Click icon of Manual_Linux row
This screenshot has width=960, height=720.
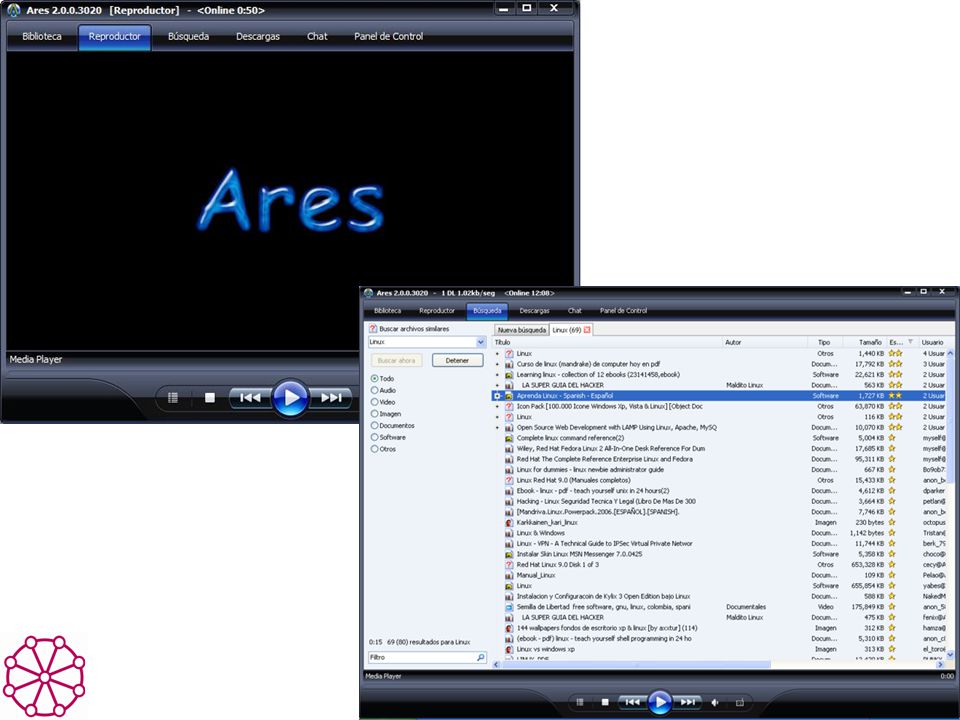click(509, 576)
